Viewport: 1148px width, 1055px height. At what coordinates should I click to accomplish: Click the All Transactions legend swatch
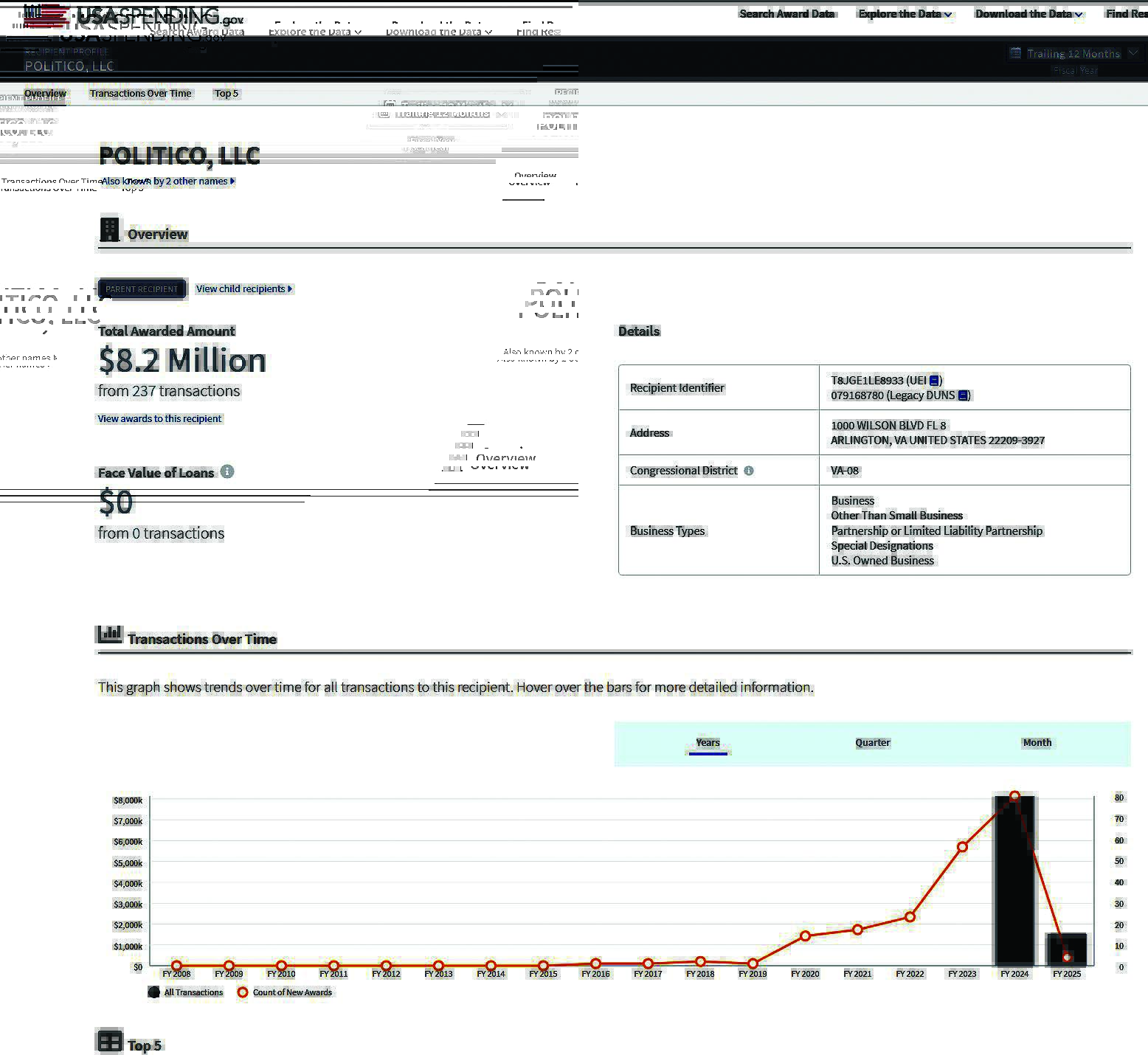[153, 992]
